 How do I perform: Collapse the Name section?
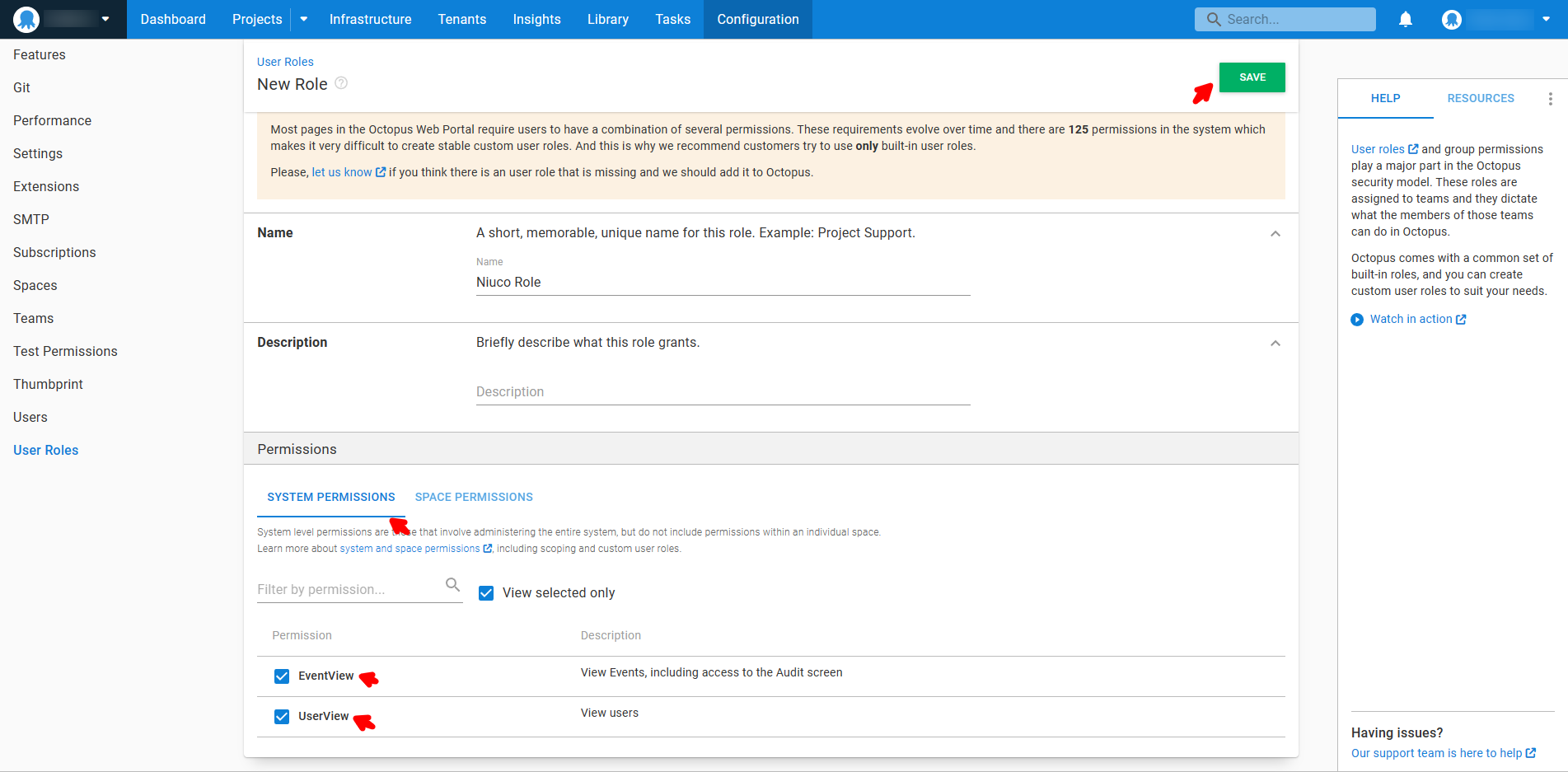[1275, 234]
